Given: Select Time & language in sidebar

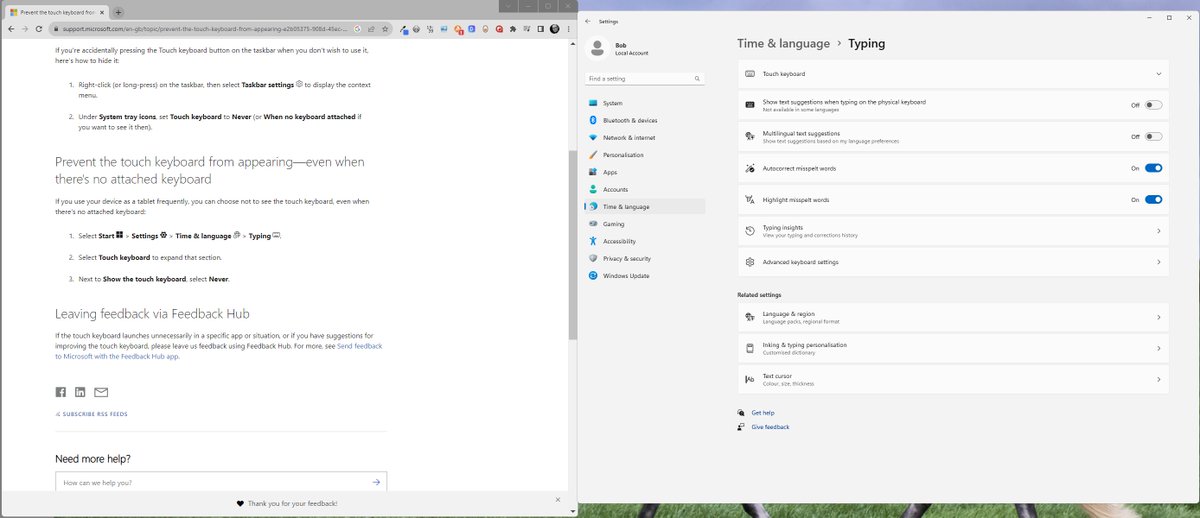Looking at the screenshot, I should [x=645, y=206].
